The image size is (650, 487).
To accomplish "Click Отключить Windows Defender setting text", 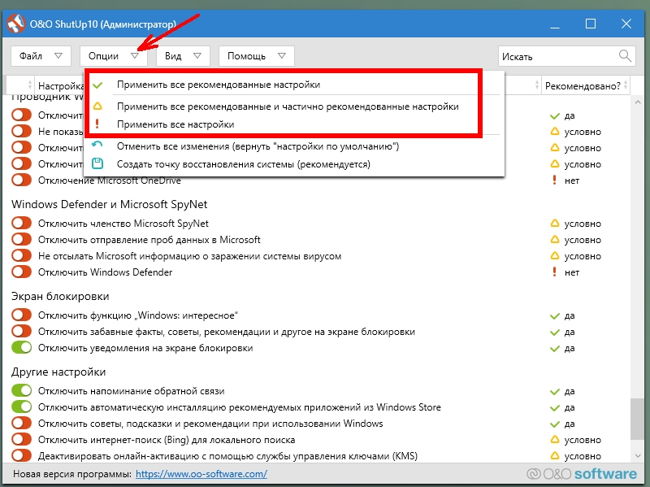I will (105, 272).
